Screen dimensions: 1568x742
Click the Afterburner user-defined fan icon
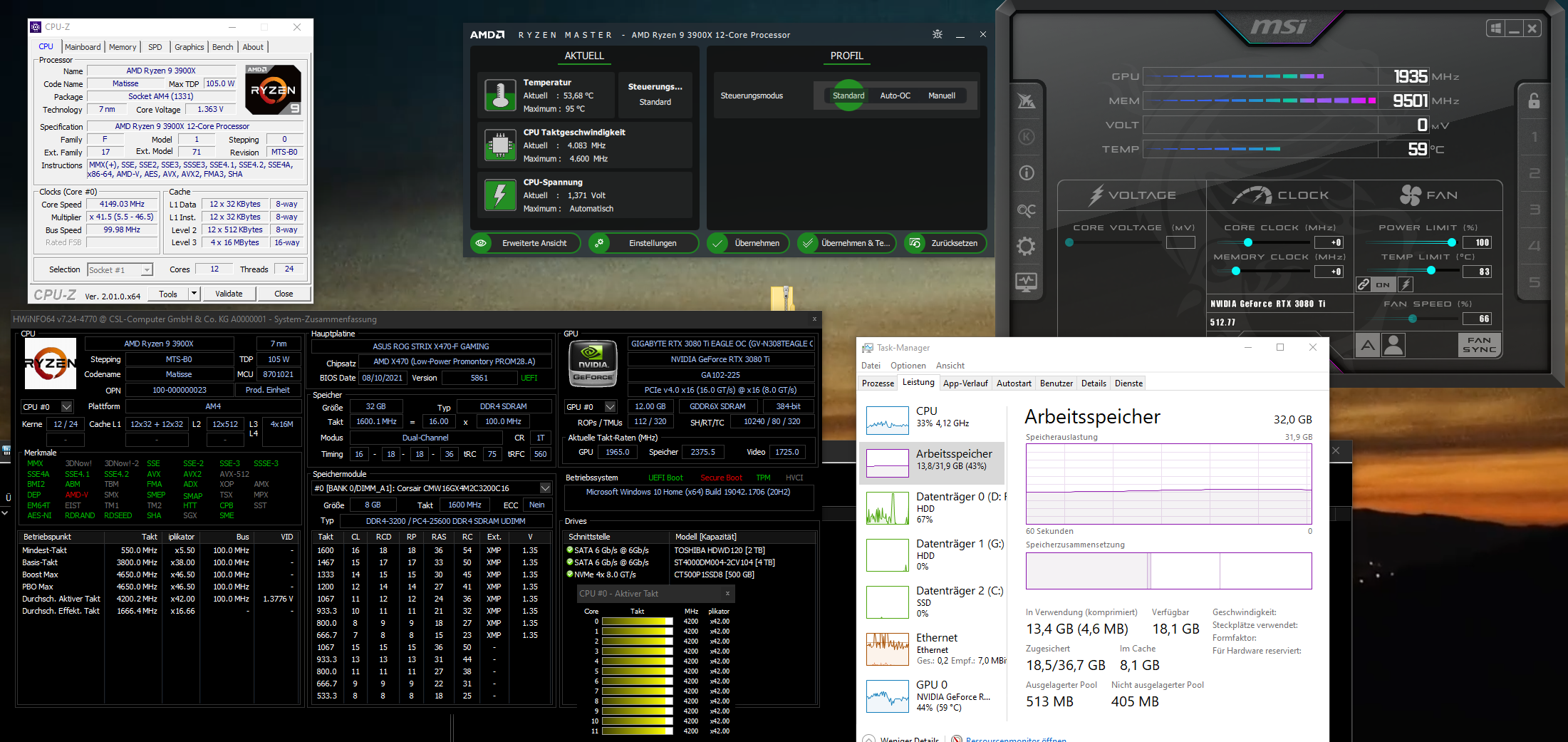click(1393, 346)
